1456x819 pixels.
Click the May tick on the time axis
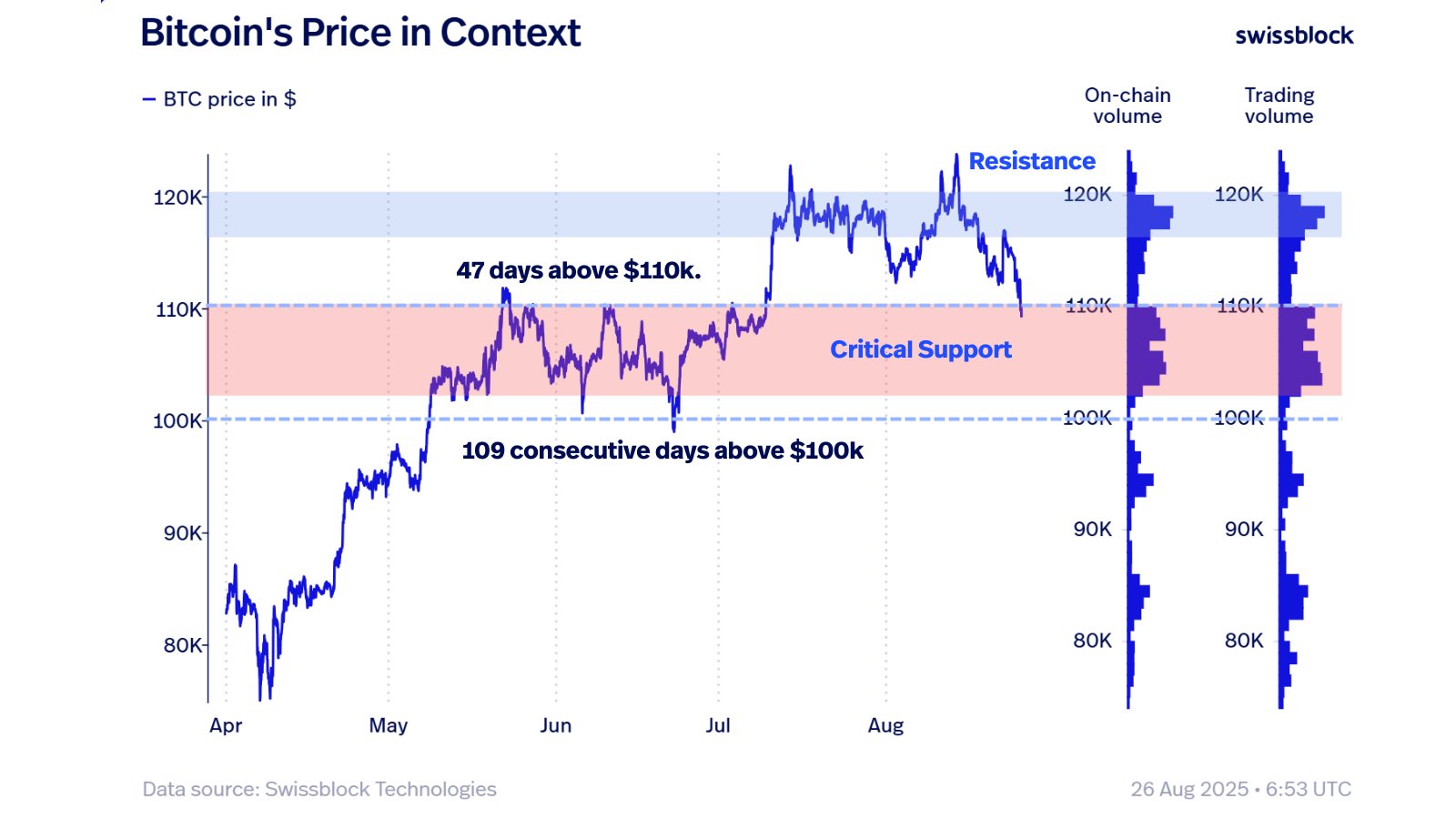coord(389,725)
